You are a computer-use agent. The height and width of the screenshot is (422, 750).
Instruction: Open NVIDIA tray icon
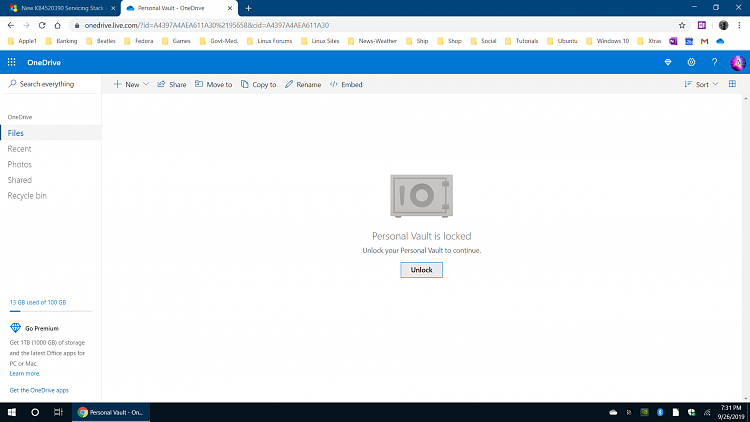pyautogui.click(x=644, y=412)
